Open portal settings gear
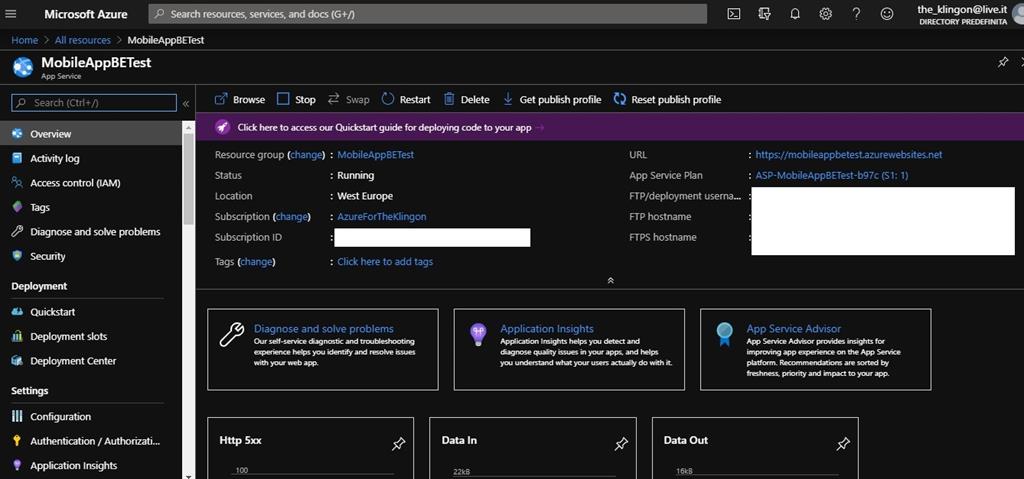 click(x=825, y=14)
